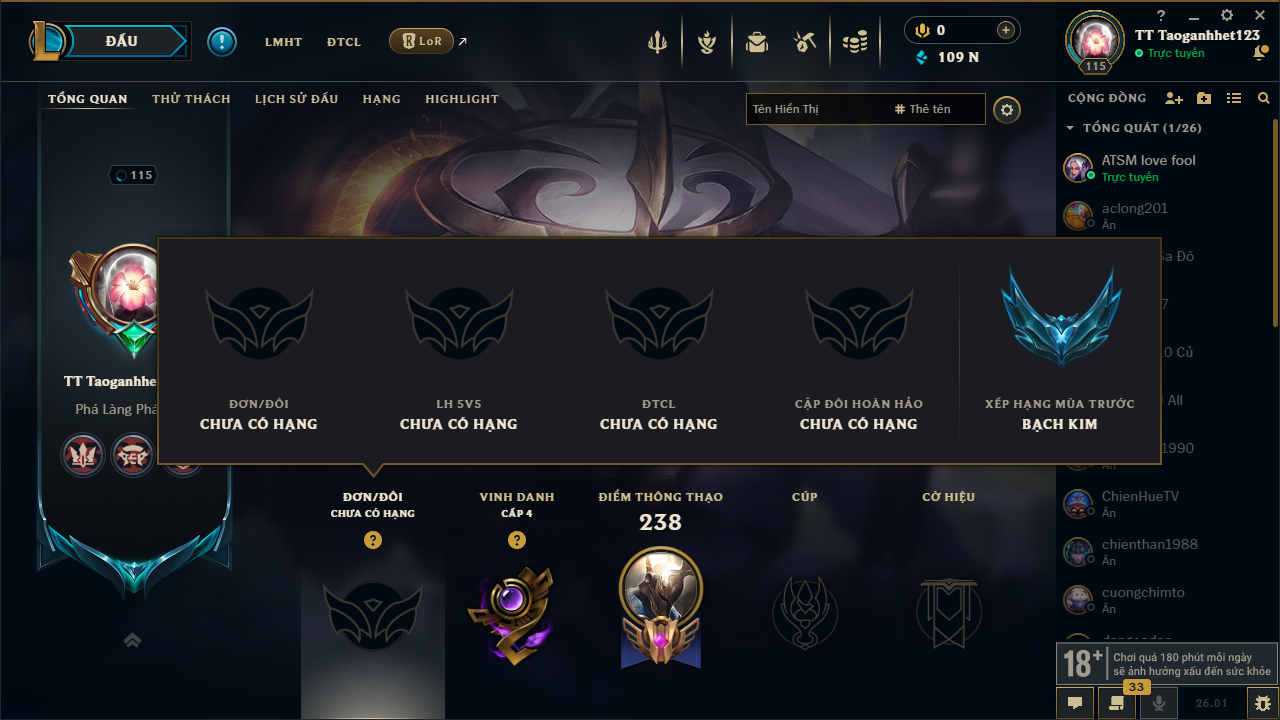This screenshot has width=1280, height=720.
Task: Open the collection backpack icon
Action: [757, 42]
